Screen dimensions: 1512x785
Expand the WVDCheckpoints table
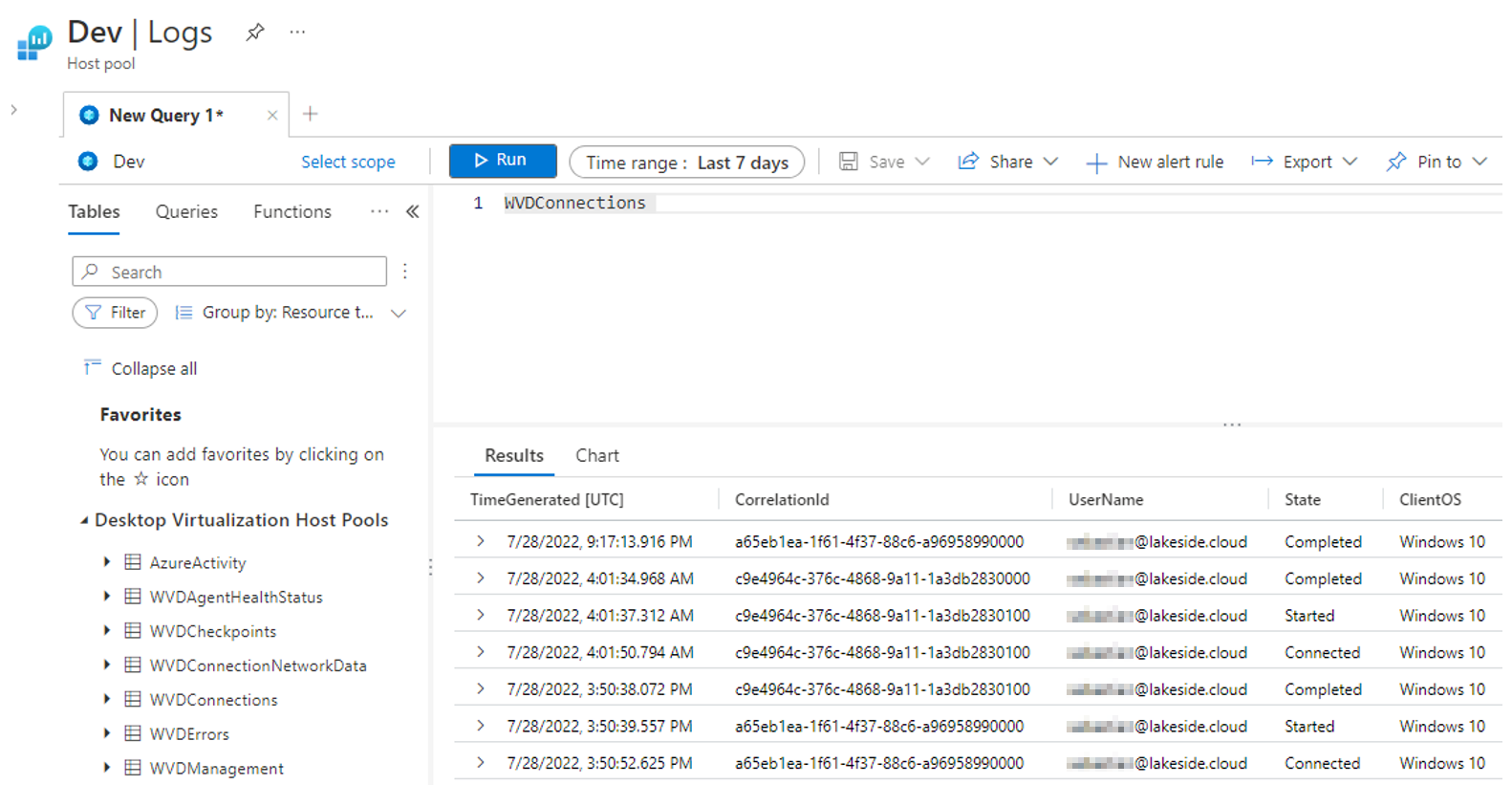pos(107,631)
